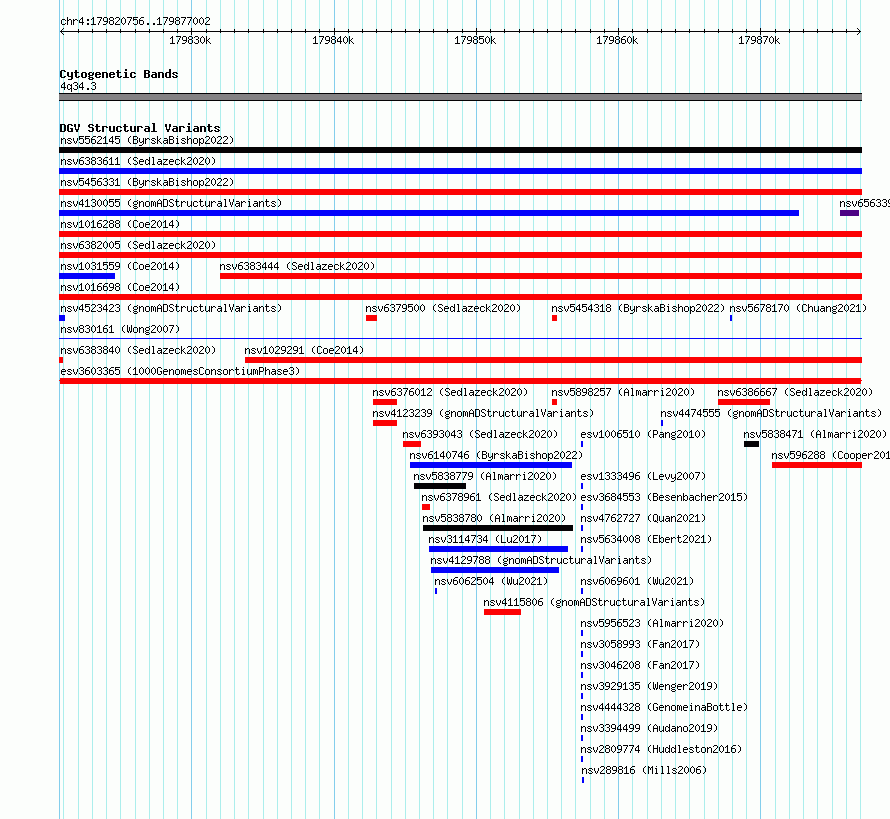Open nsv1016288 (Coe2014) variant label

point(120,224)
